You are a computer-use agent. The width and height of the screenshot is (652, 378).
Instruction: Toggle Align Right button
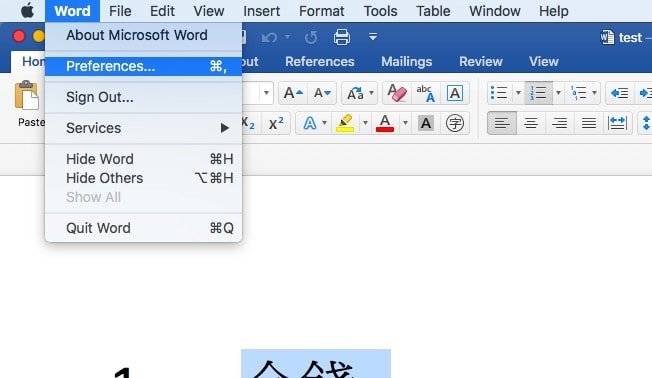click(560, 123)
